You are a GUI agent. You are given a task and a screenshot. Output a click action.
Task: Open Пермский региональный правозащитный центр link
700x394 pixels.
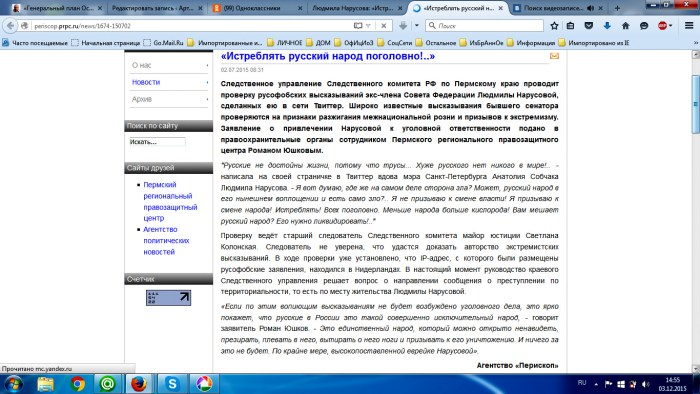(170, 201)
